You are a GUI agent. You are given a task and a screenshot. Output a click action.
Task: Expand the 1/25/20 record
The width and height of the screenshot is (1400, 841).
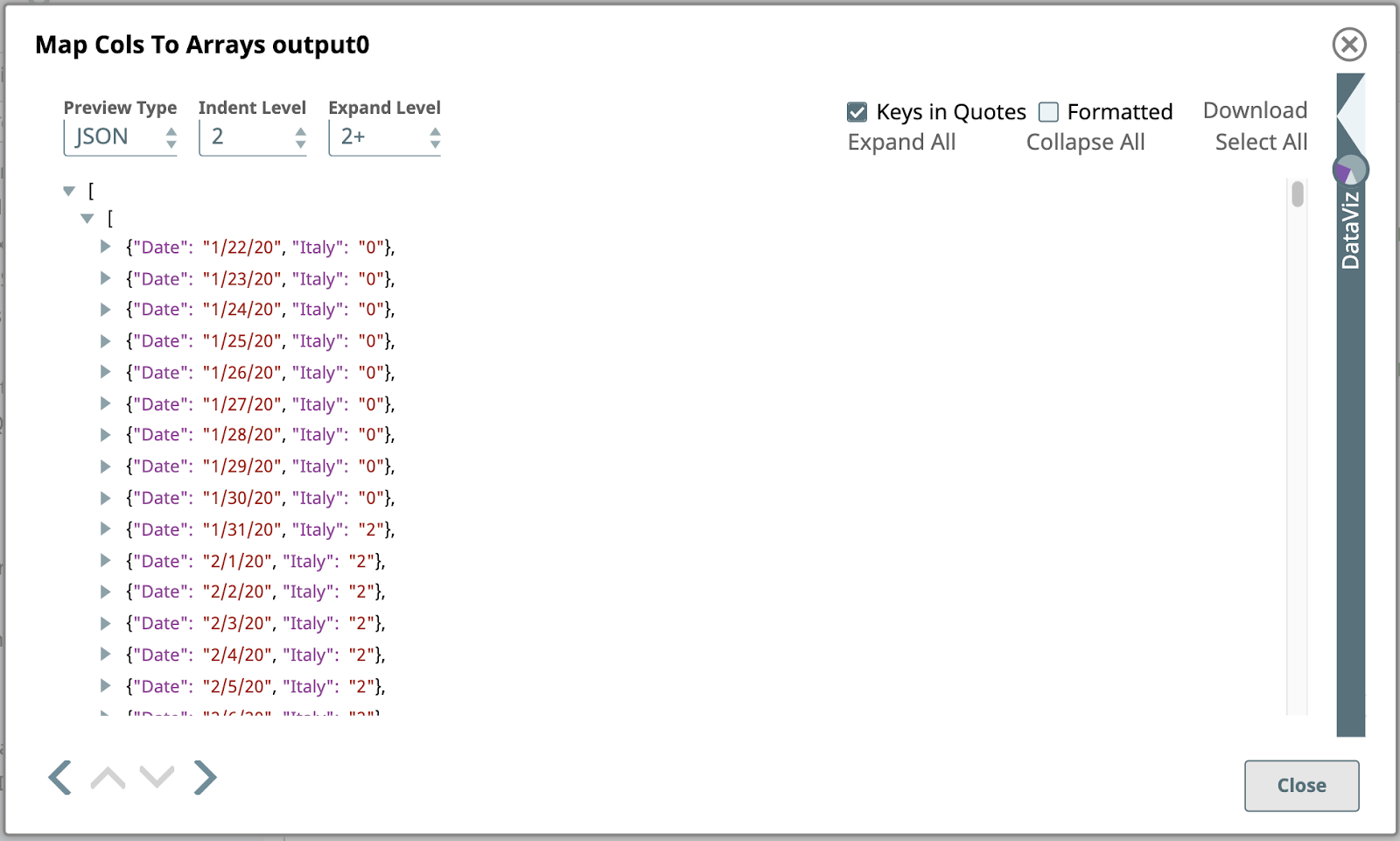(105, 340)
